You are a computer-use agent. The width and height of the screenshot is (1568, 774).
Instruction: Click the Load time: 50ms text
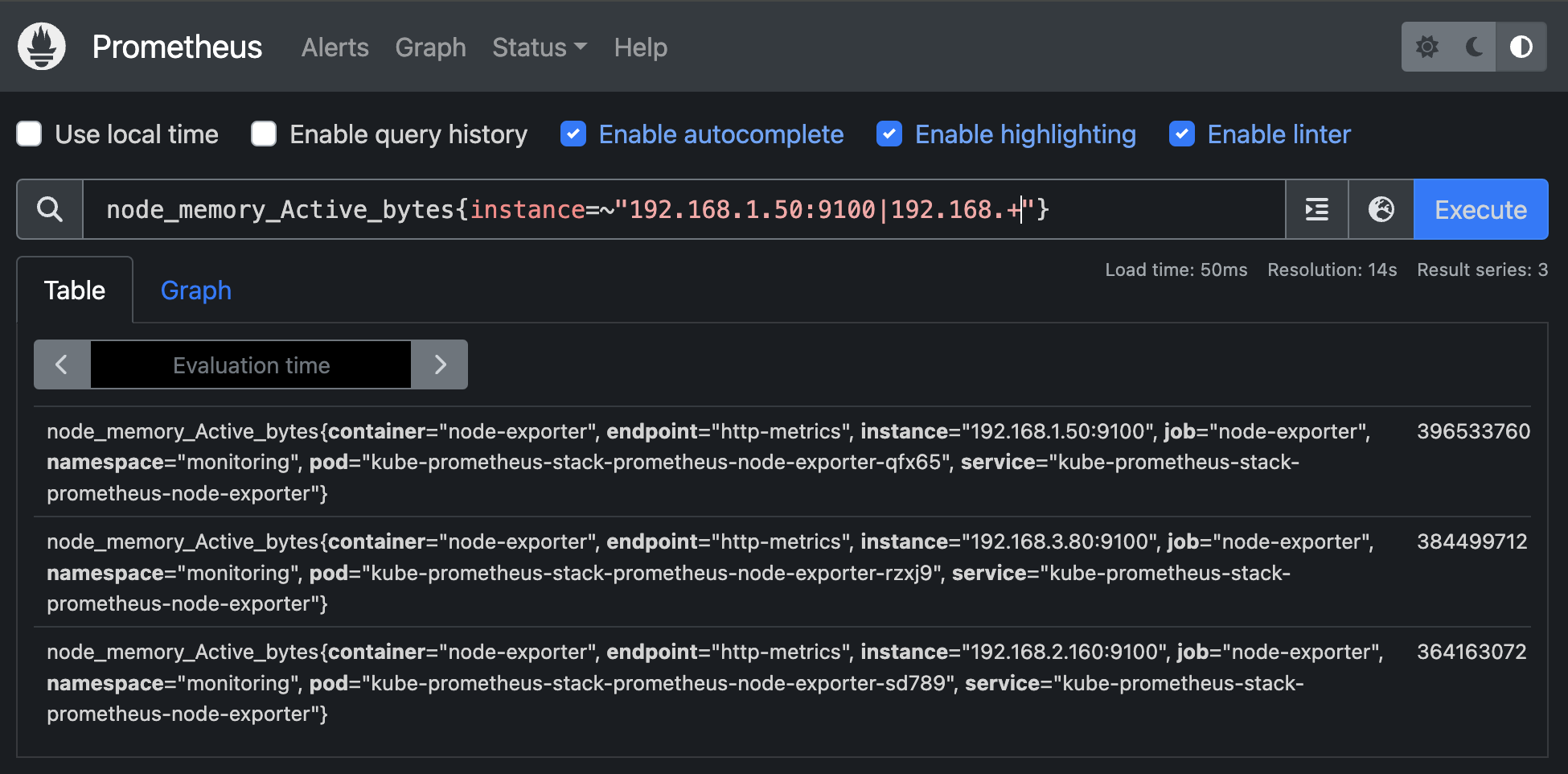pos(1176,270)
